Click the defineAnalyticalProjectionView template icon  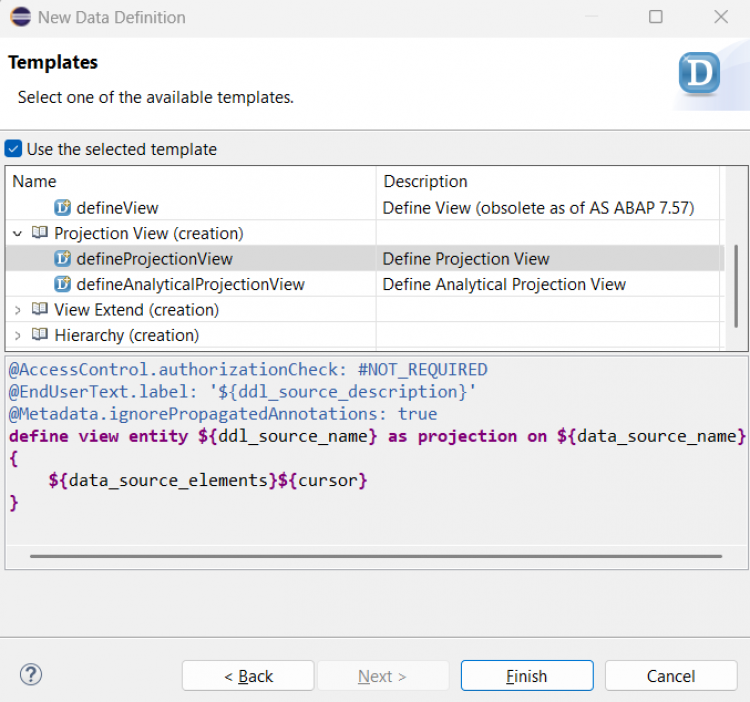pyautogui.click(x=62, y=284)
